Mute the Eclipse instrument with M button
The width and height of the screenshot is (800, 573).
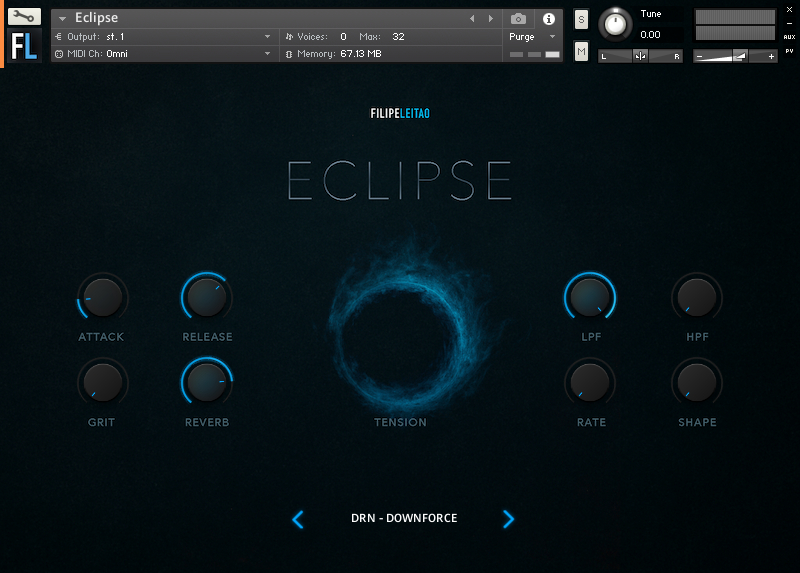click(581, 51)
